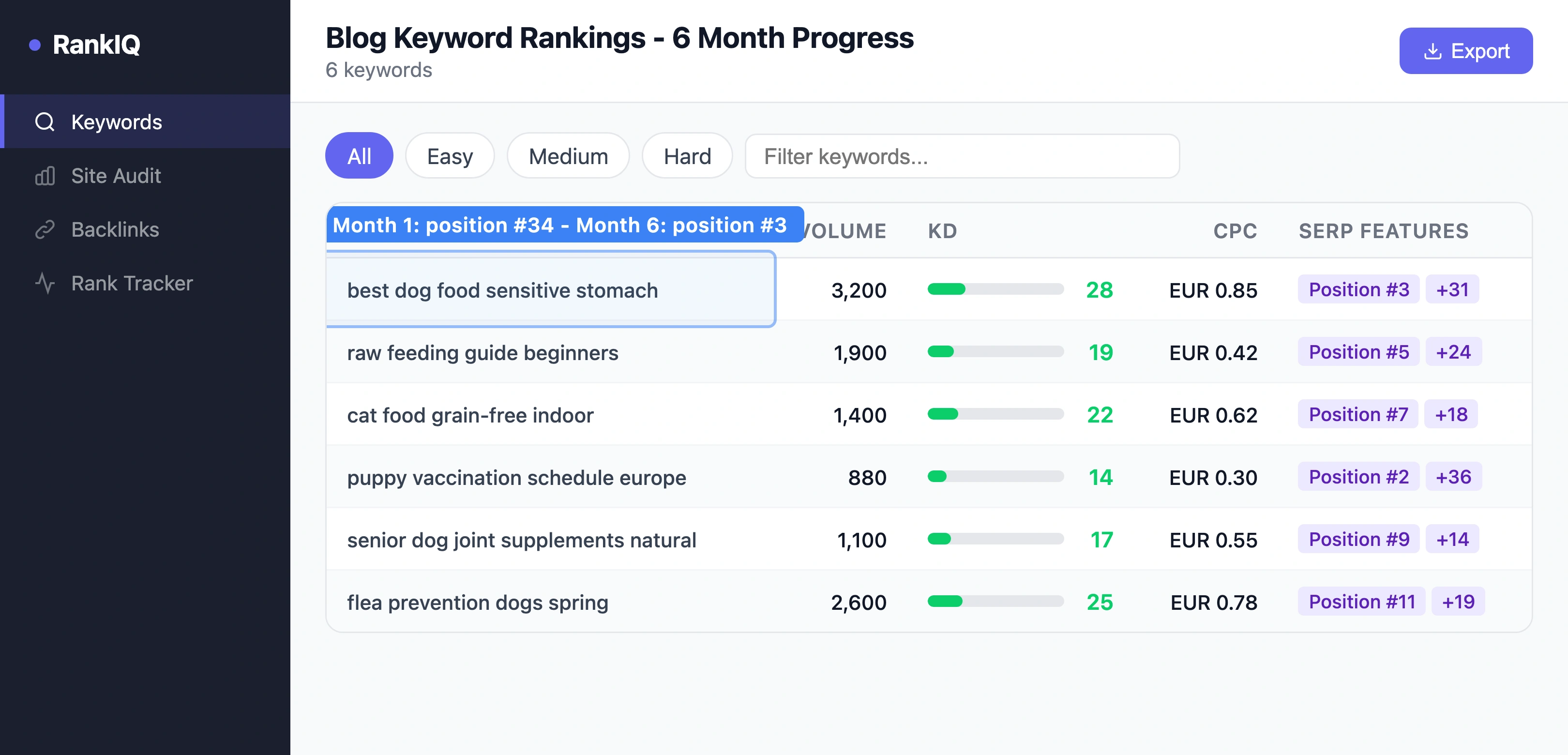Select the Keywords search icon in sidebar
1568x755 pixels.
[x=45, y=122]
